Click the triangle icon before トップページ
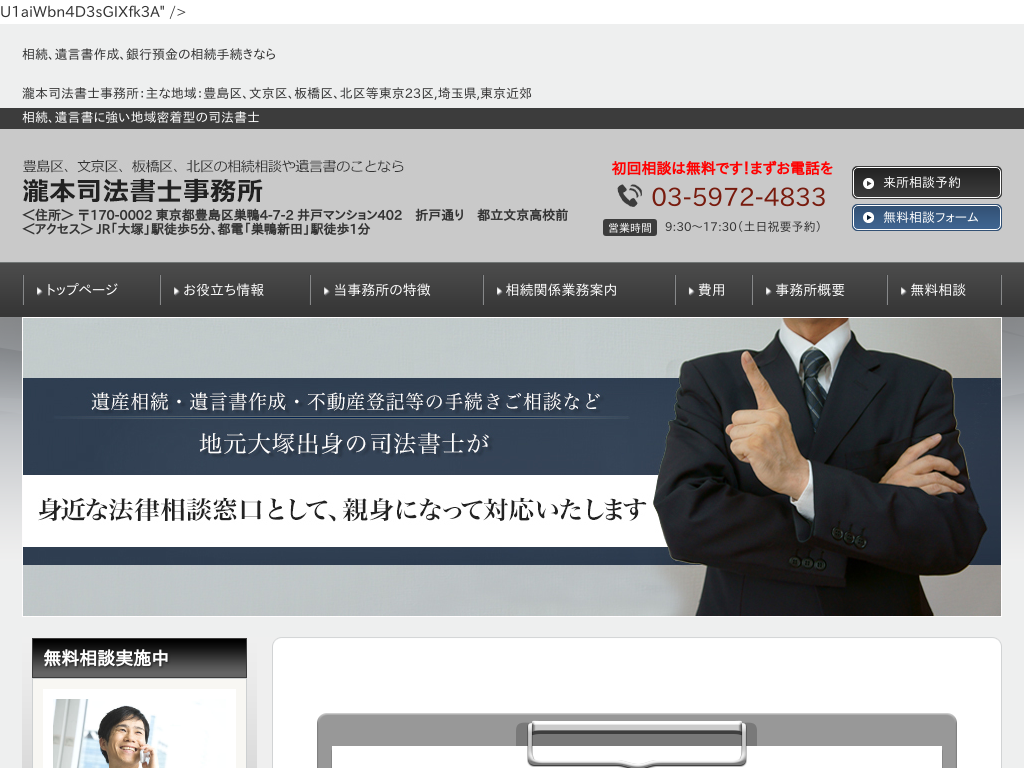This screenshot has width=1024, height=768. click(x=39, y=291)
